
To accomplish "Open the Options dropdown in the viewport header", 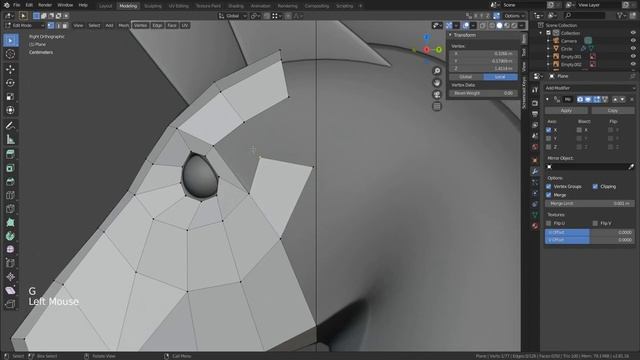I will 514,16.
